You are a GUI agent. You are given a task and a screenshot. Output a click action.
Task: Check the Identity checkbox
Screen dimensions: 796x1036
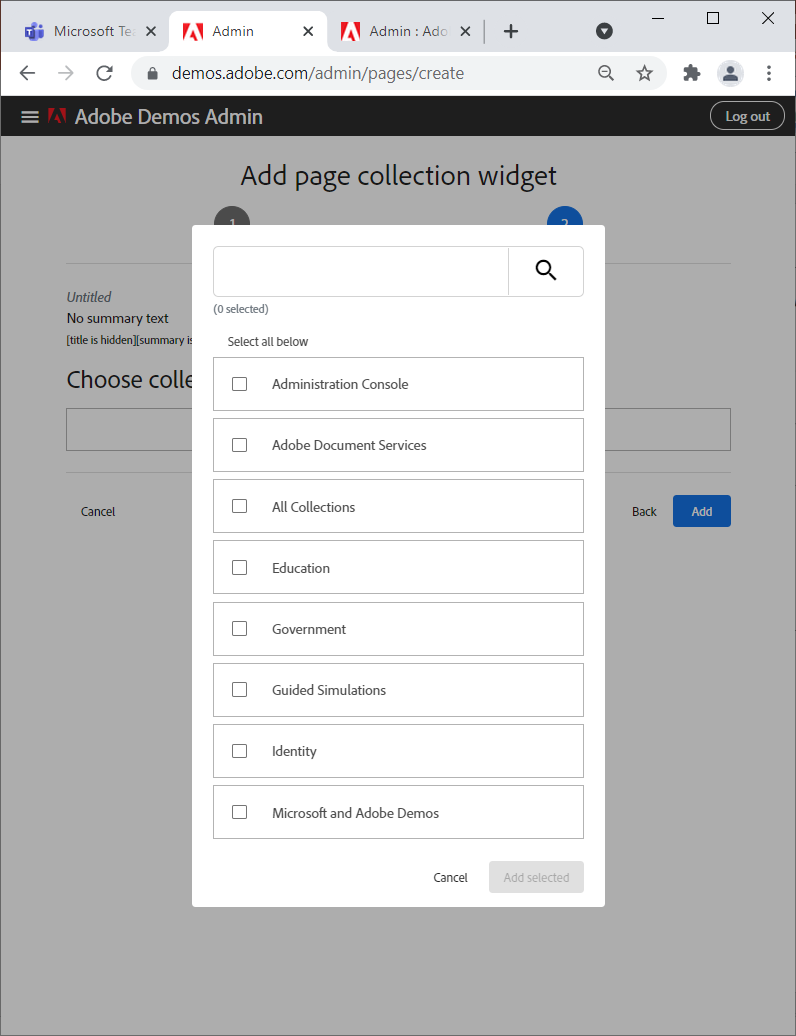[240, 751]
